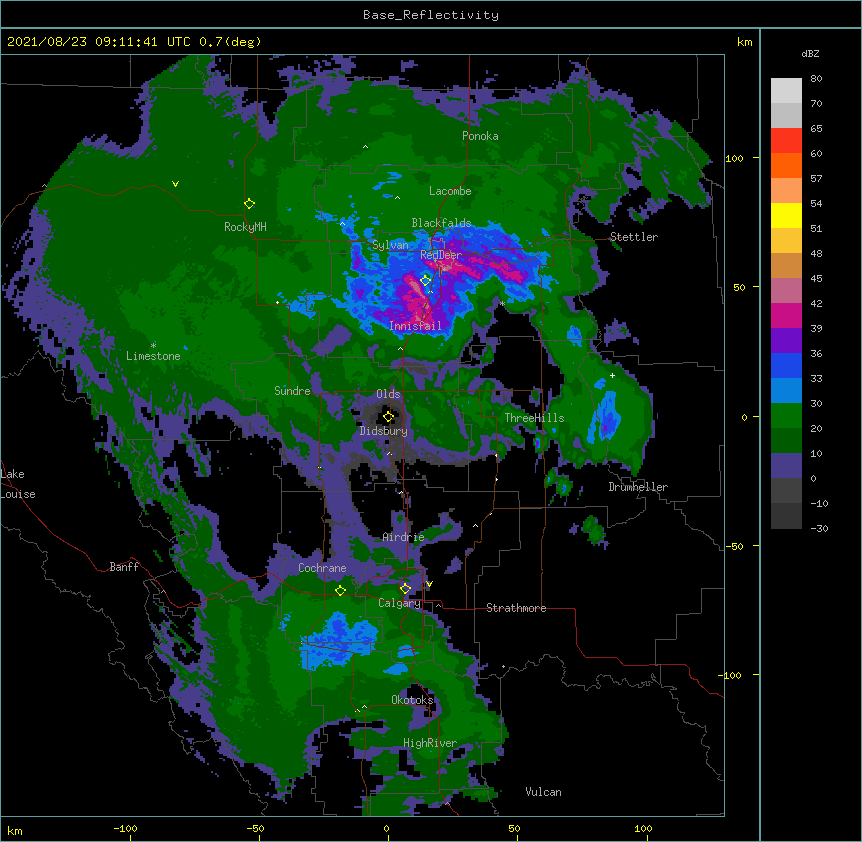
Task: Click the Drumheller label
Action: coord(638,487)
